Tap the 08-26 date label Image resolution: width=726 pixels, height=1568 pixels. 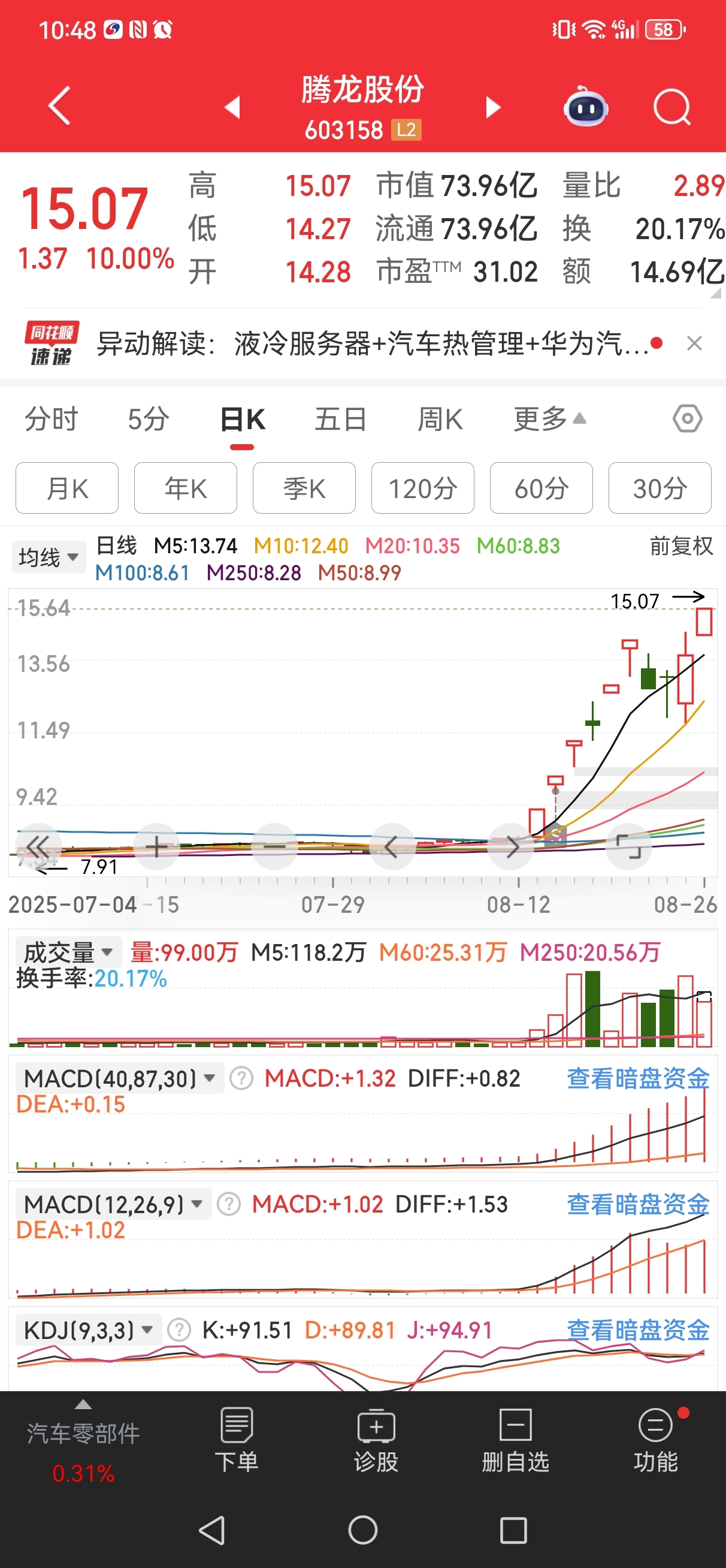[x=685, y=905]
